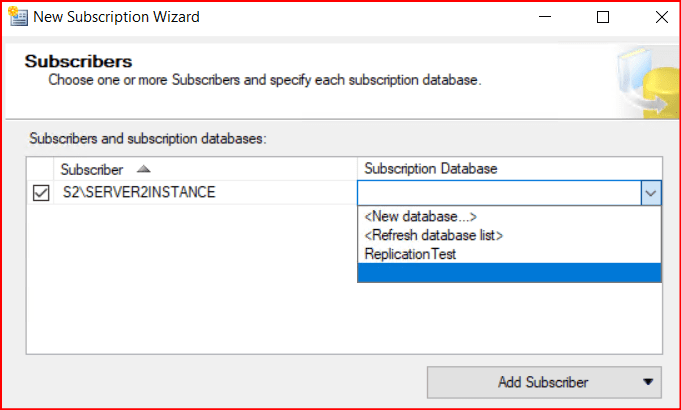The image size is (681, 410).
Task: Click the New Subscription Wizard title icon
Action: (x=17, y=17)
